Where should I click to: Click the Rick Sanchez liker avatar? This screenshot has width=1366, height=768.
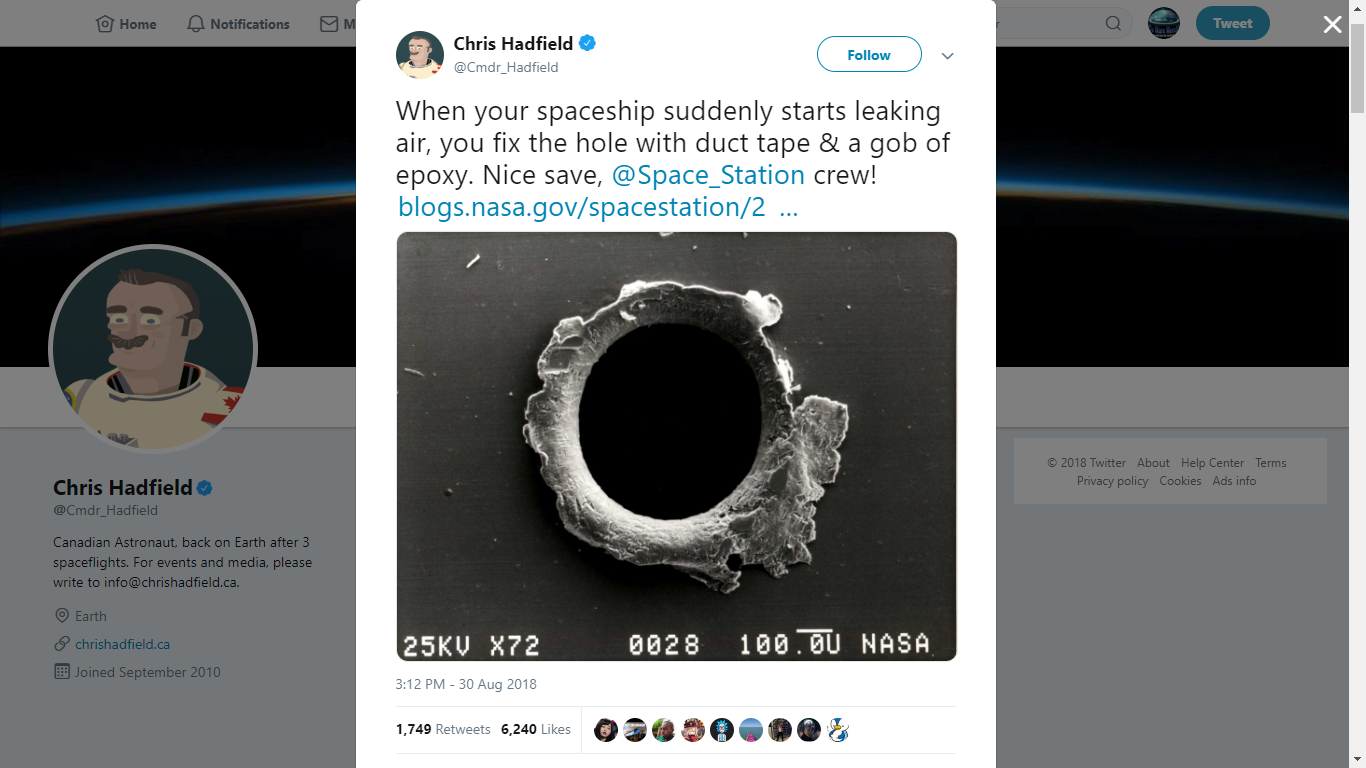point(722,730)
